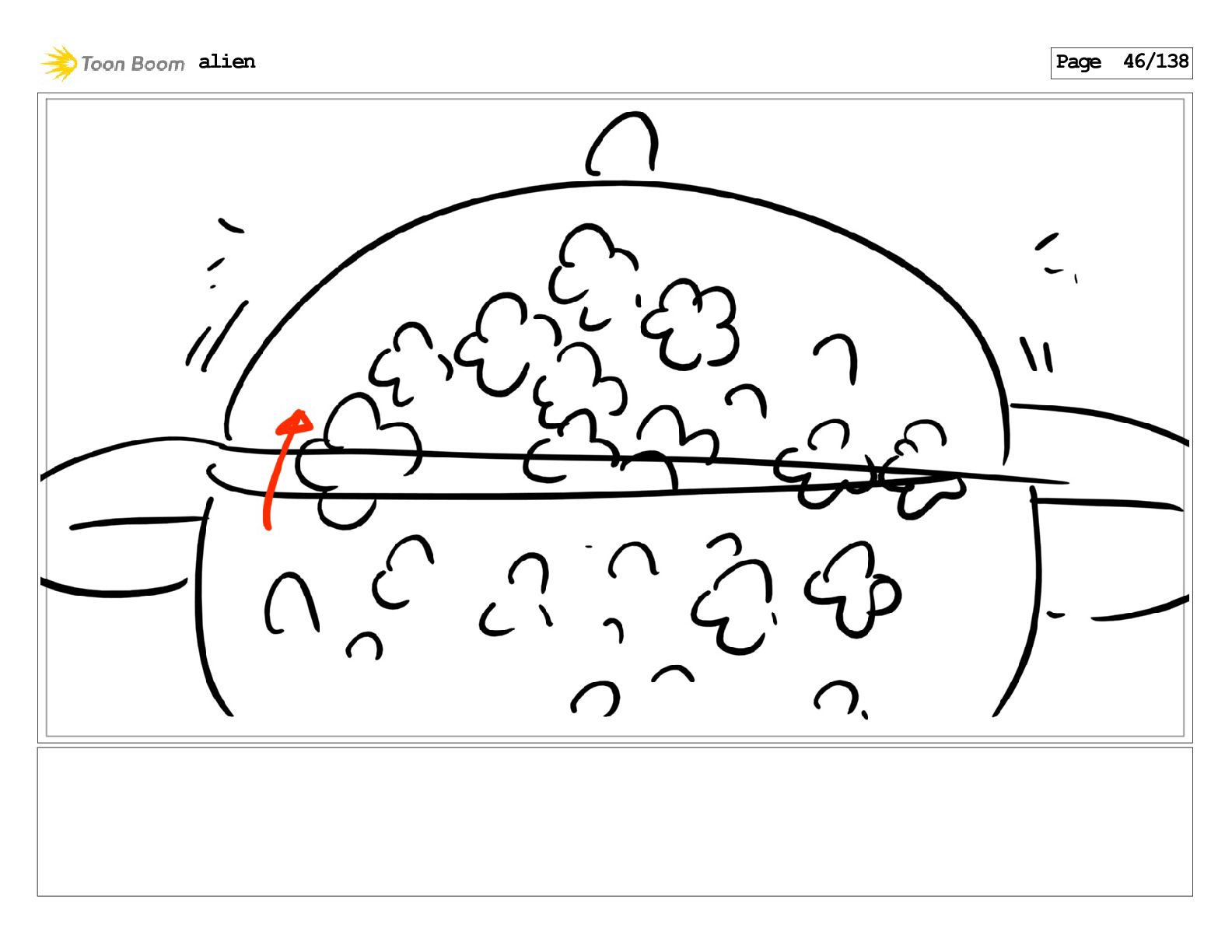
Task: Click the 'alien' project title
Action: 226,61
